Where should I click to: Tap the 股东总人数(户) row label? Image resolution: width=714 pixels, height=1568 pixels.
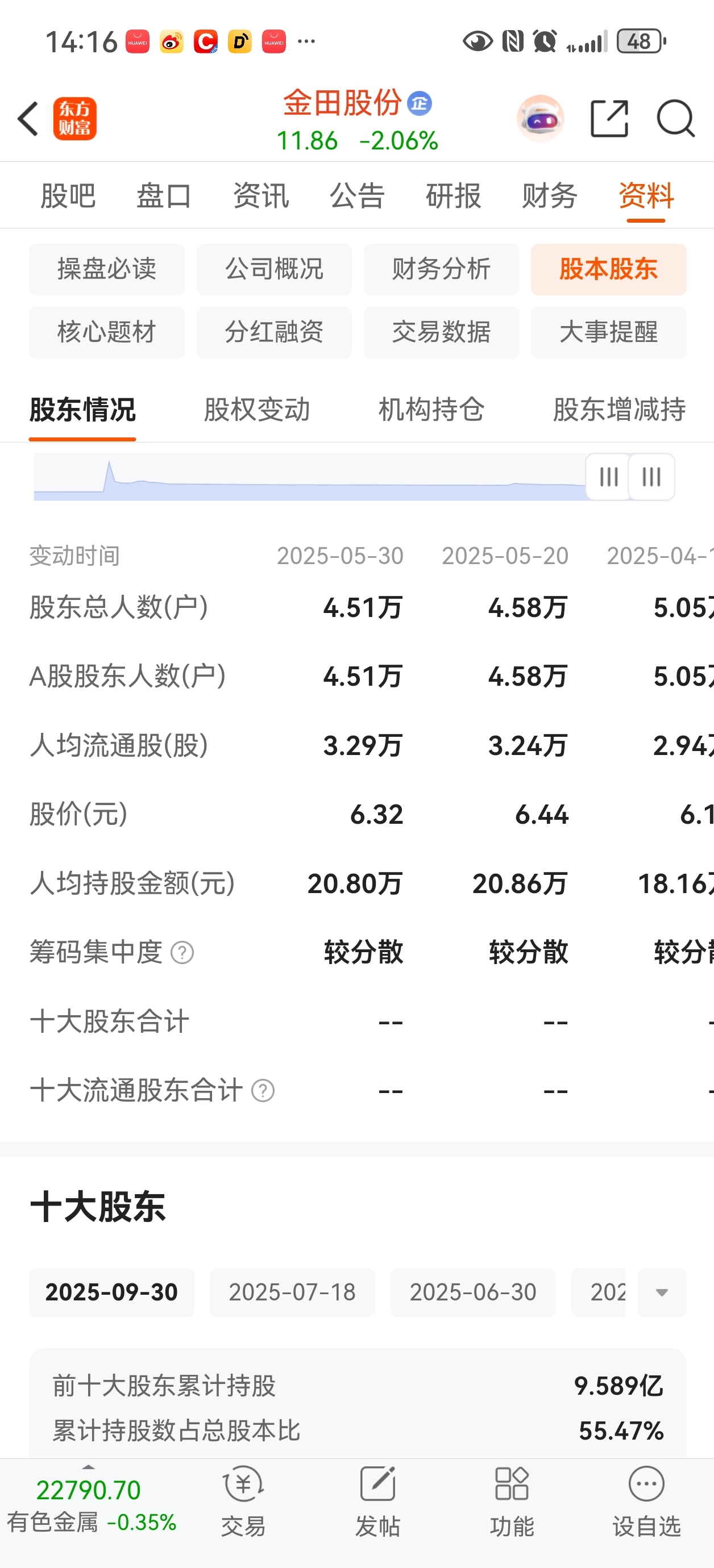click(x=119, y=607)
